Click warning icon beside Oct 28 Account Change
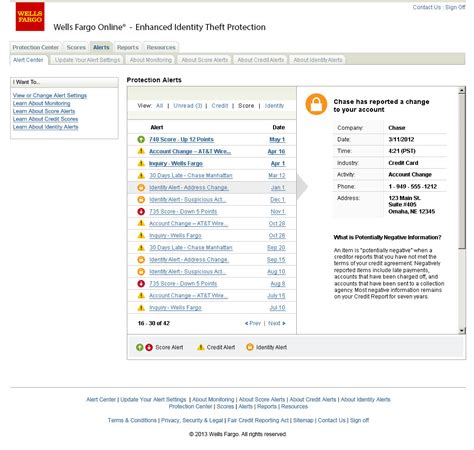Screen dimensions: 474x450 [141, 223]
